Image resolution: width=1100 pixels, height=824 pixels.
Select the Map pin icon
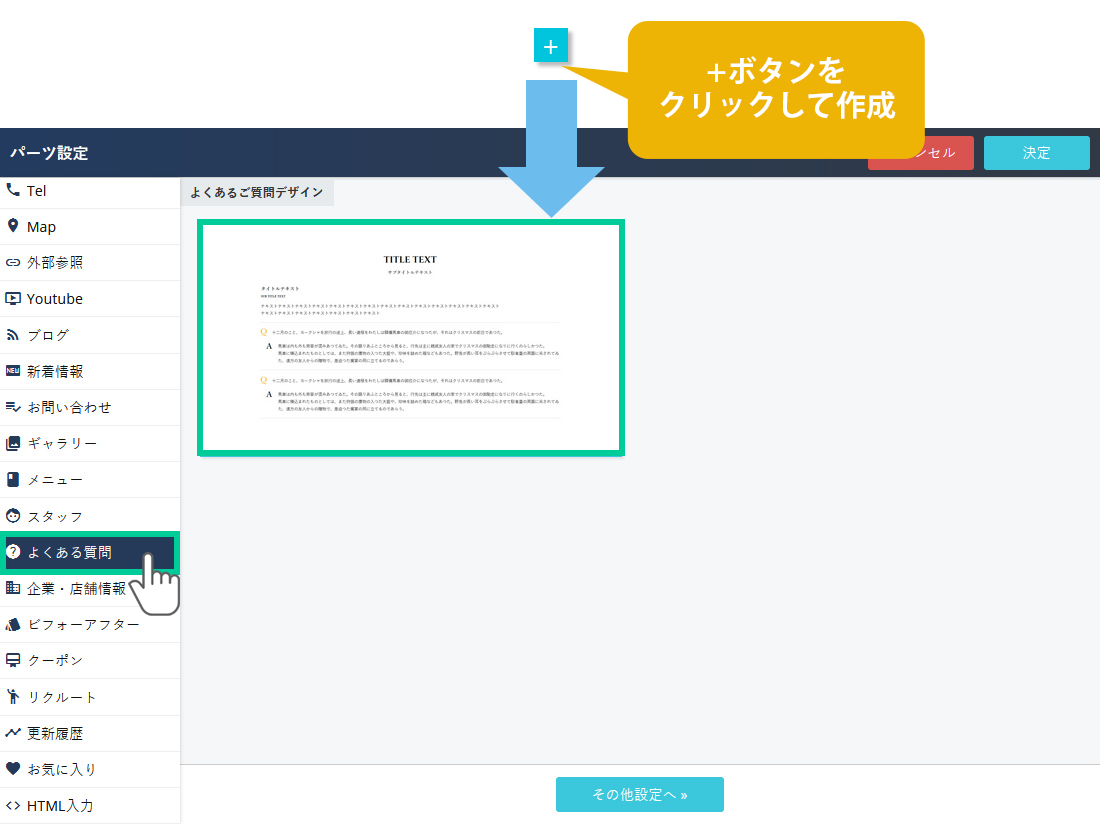[13, 226]
